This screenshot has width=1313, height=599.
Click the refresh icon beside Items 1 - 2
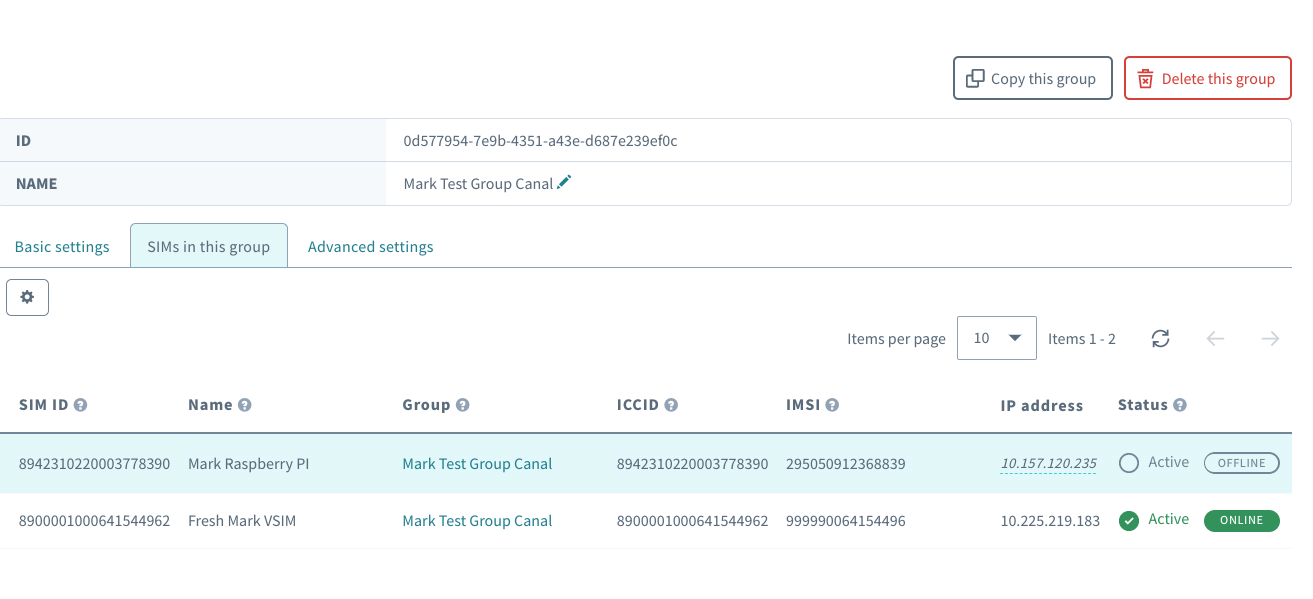[x=1160, y=339]
